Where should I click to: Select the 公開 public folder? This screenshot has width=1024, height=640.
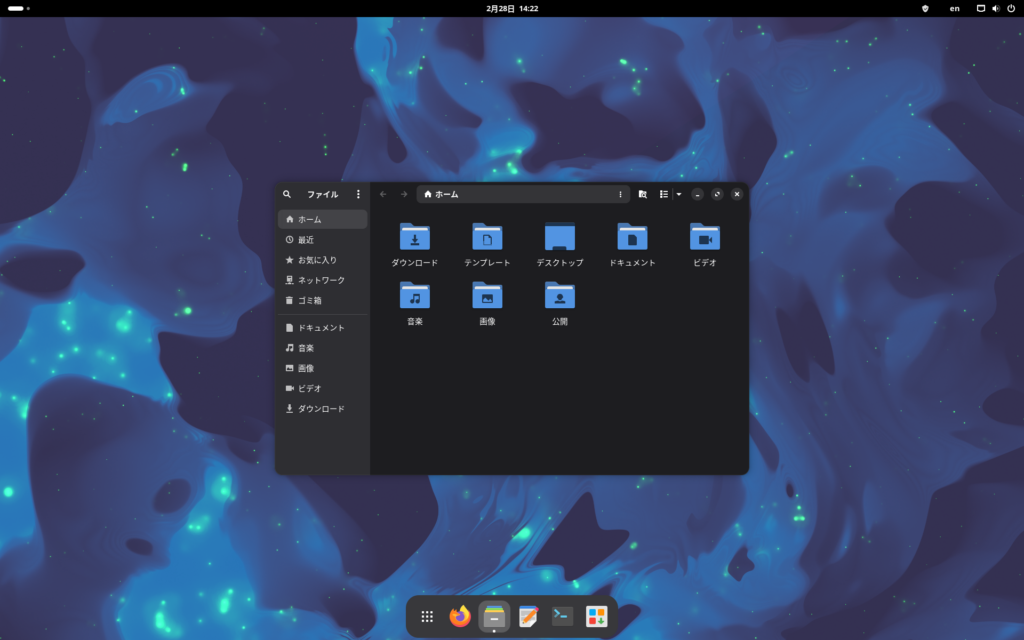560,296
